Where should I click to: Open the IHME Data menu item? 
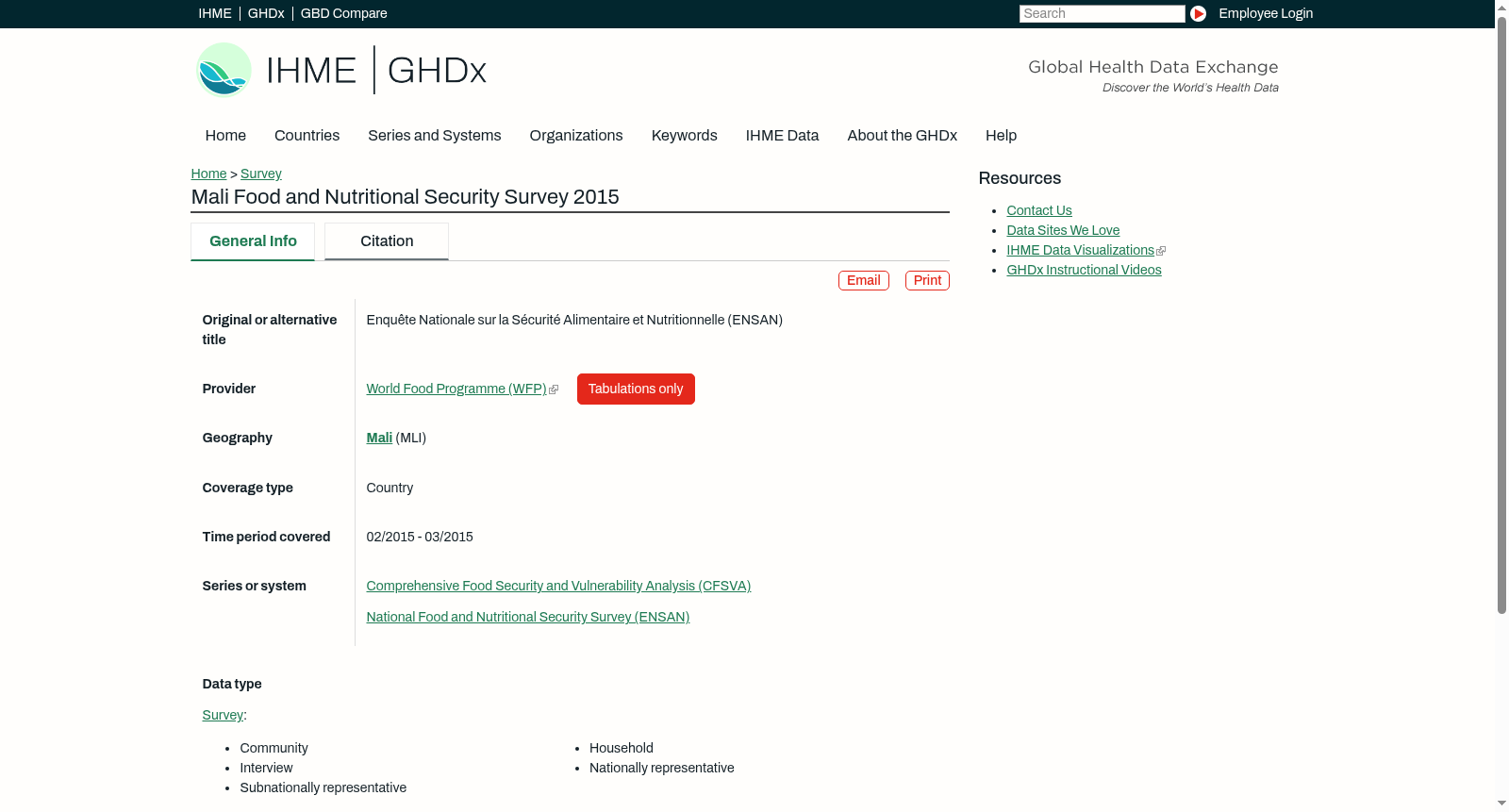(782, 136)
